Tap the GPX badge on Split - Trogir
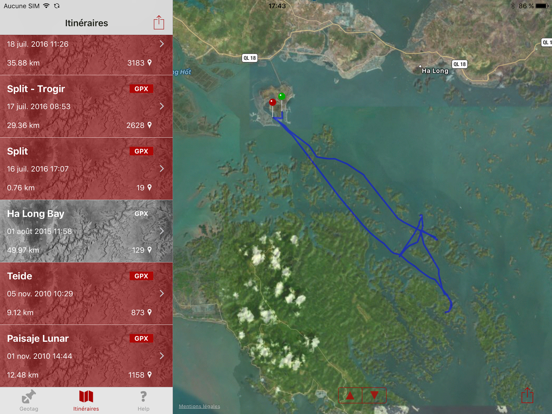 141,89
